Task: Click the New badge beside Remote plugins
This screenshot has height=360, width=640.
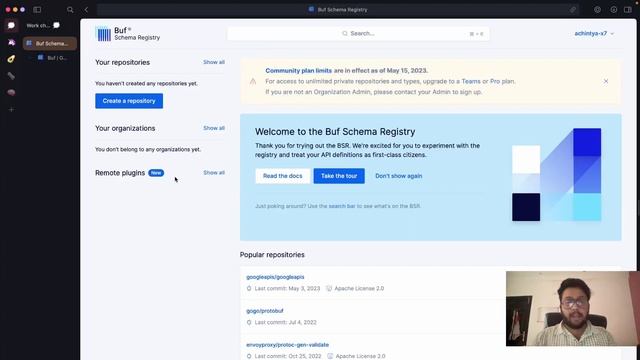Action: [156, 173]
